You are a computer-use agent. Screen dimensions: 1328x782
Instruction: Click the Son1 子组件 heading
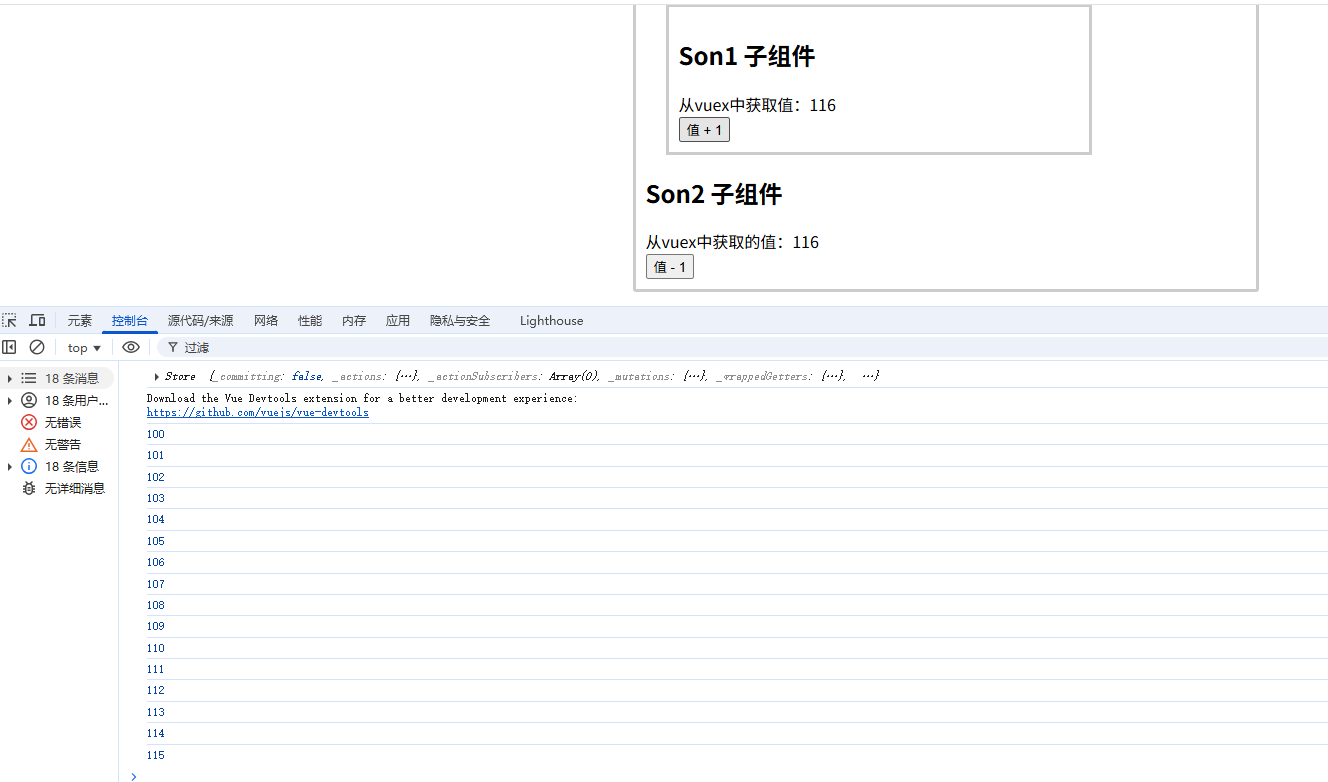[x=747, y=56]
